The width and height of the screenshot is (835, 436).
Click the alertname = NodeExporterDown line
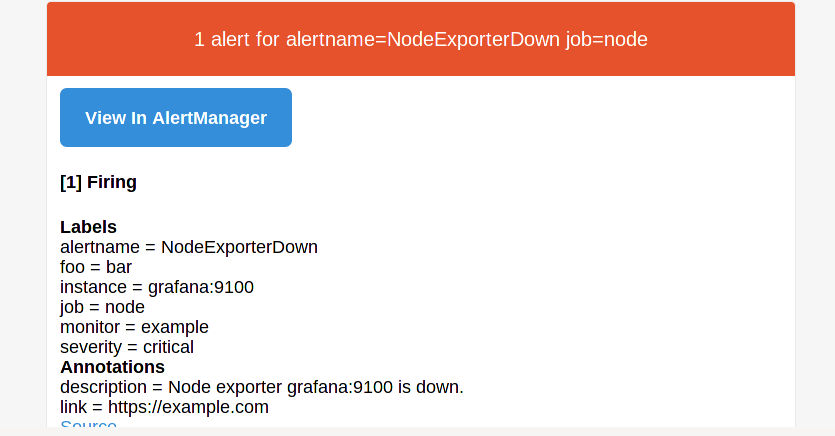189,247
